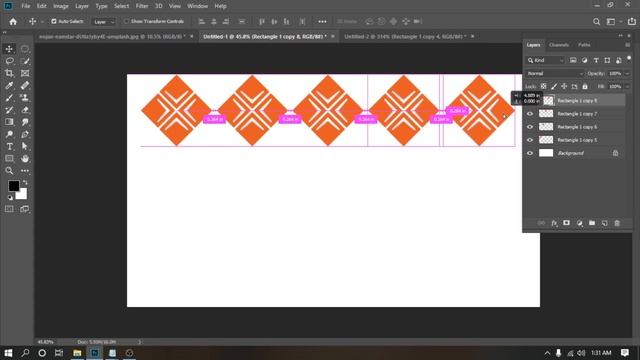640x360 pixels.
Task: Select the Zoom tool in the toolbox
Action: (x=9, y=171)
